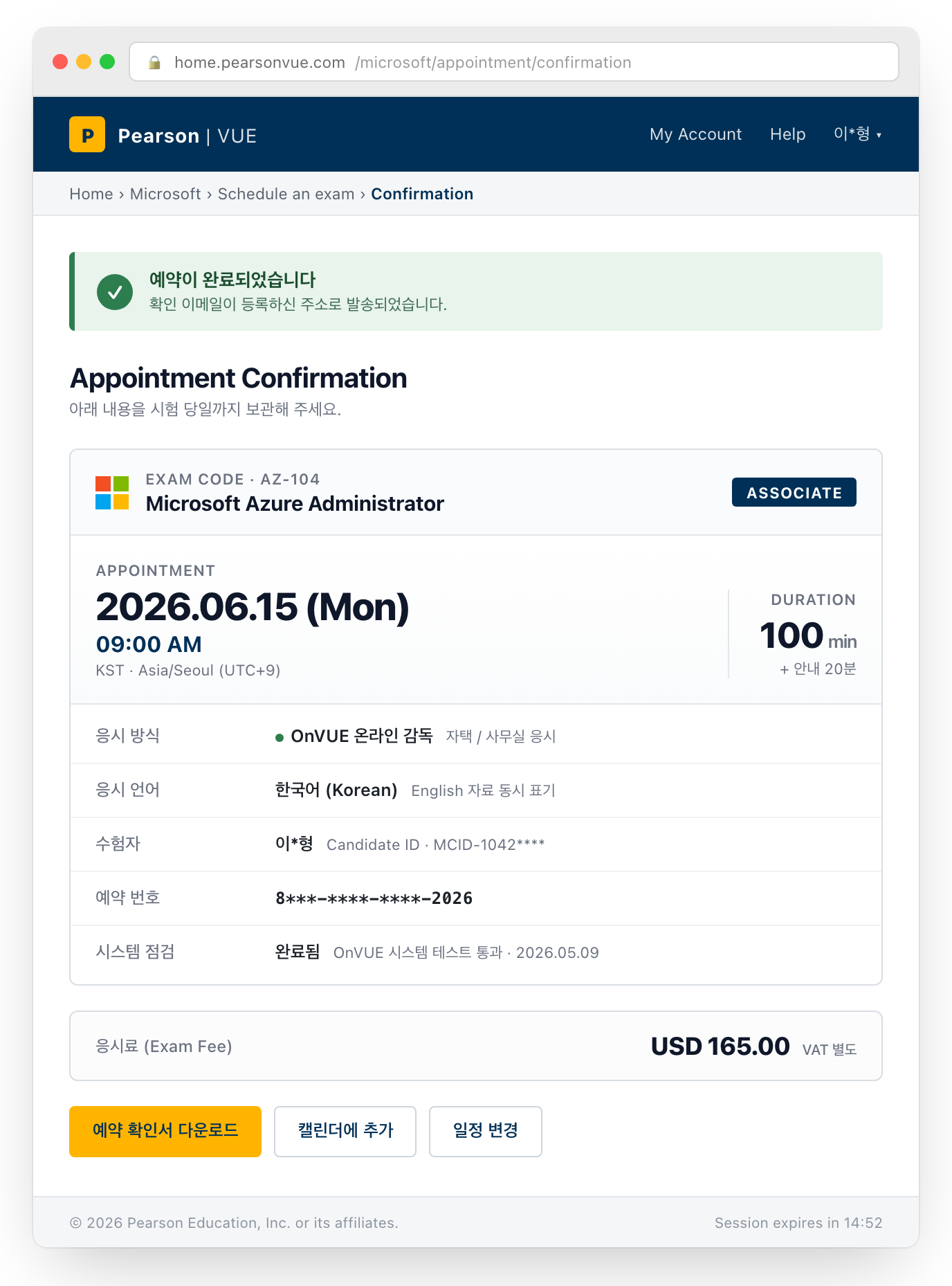Click the Confirmation breadcrumb

422,194
